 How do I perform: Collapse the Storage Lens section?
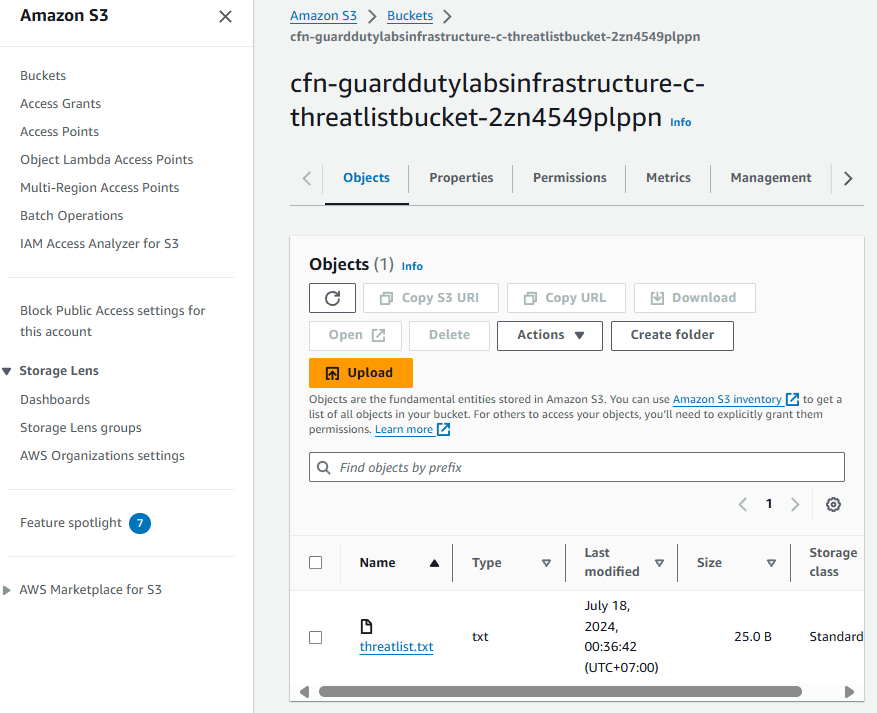[x=7, y=371]
